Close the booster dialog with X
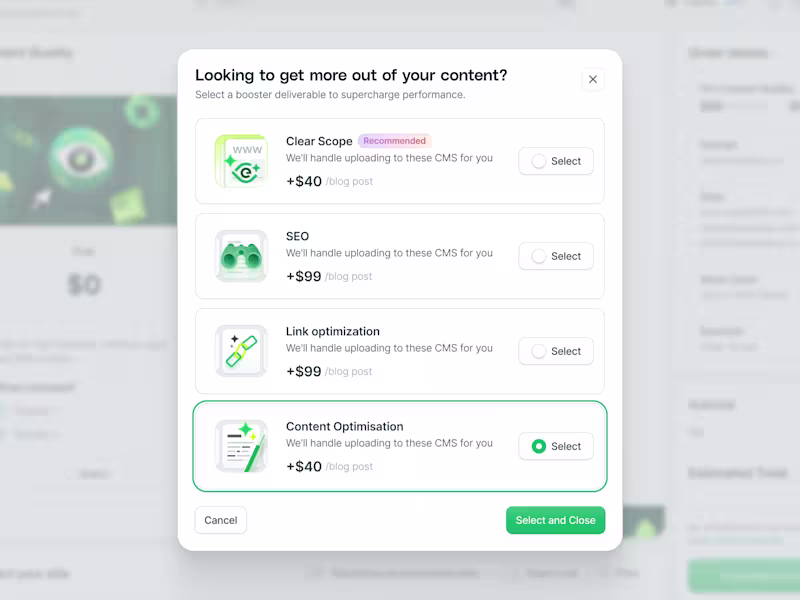The image size is (800, 600). click(593, 79)
